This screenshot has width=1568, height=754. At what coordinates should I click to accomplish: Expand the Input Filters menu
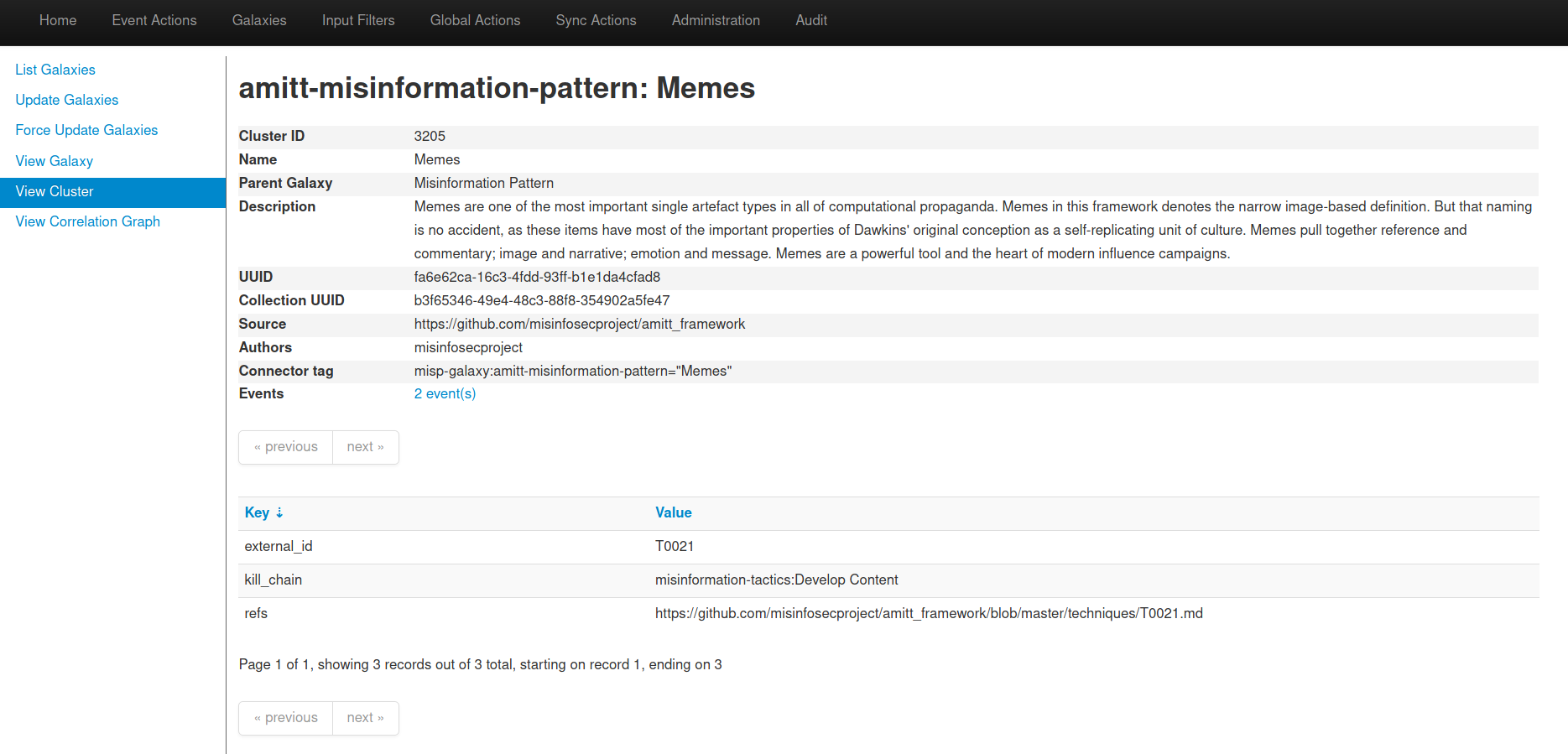click(x=358, y=20)
